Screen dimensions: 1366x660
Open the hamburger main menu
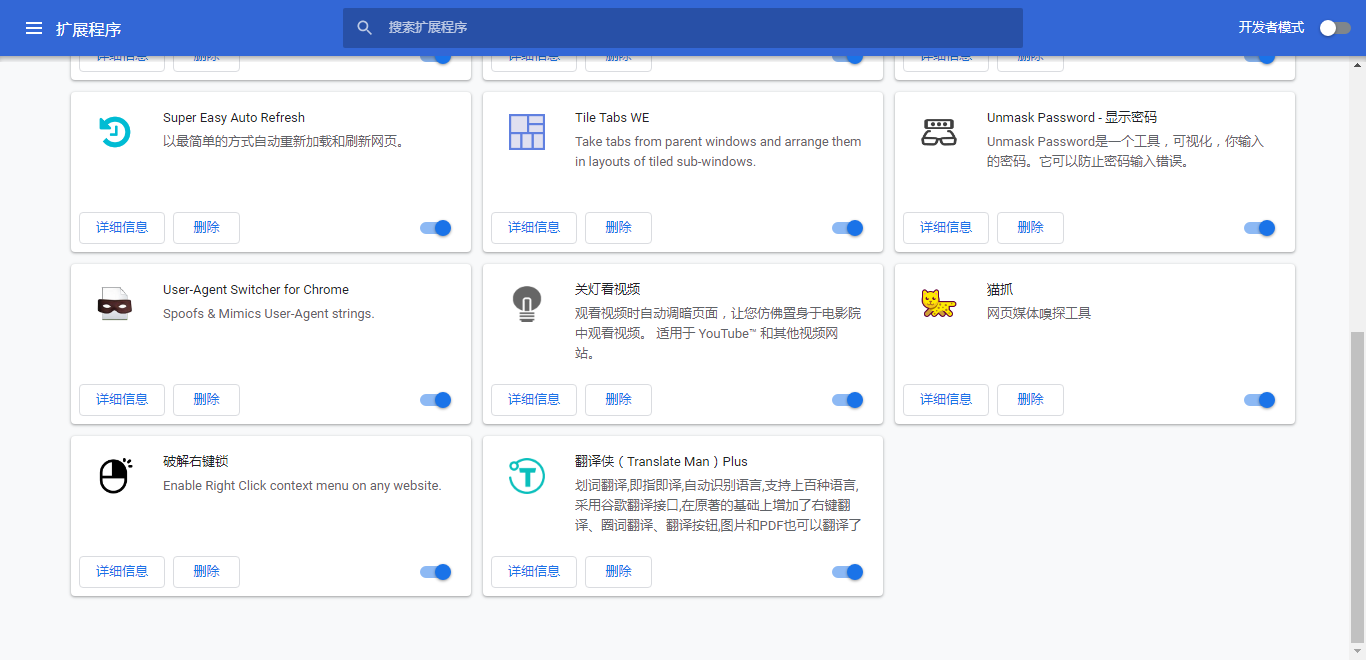click(34, 28)
